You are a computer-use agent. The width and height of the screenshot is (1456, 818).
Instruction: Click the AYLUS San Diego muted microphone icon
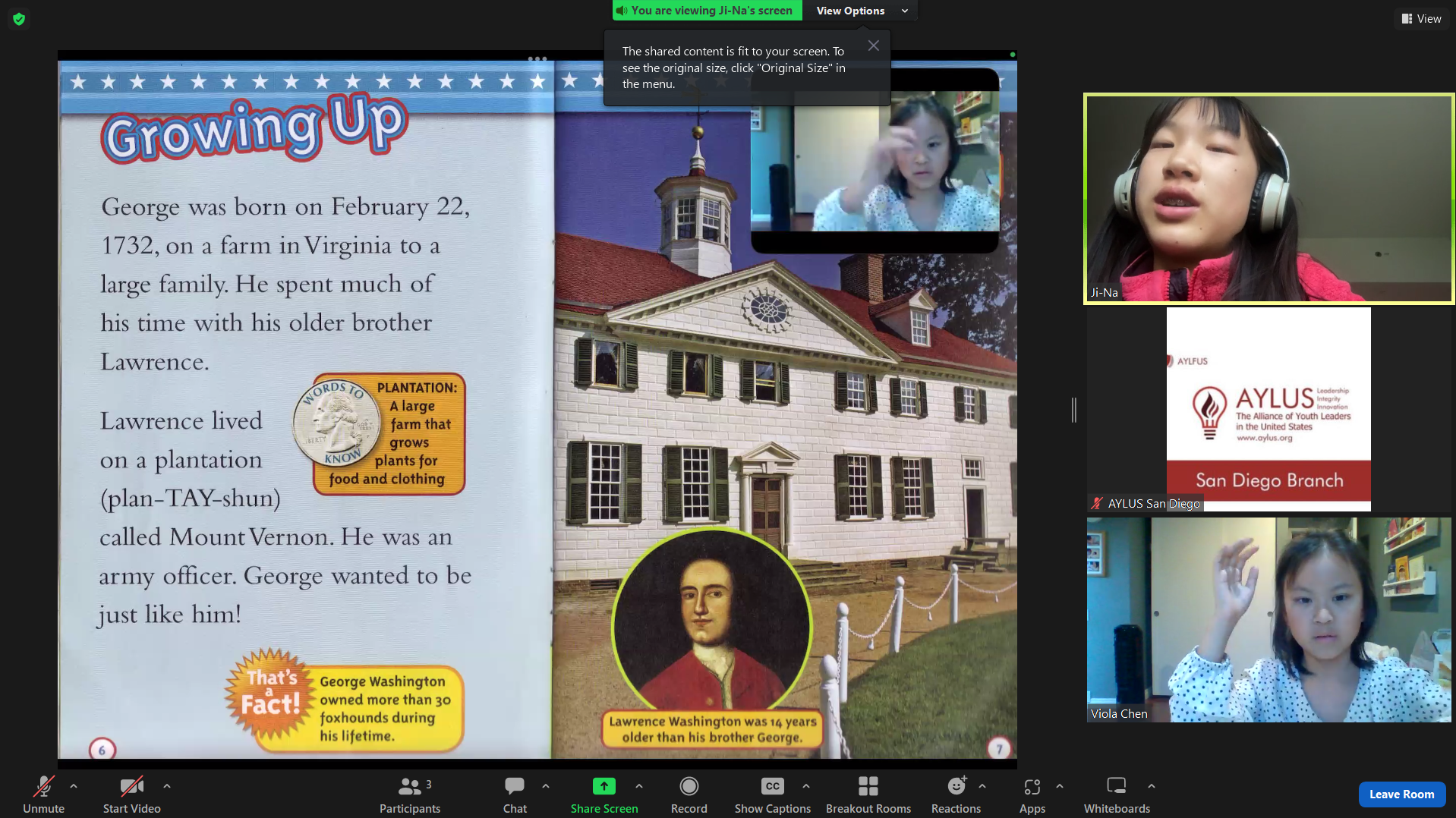click(x=1097, y=503)
